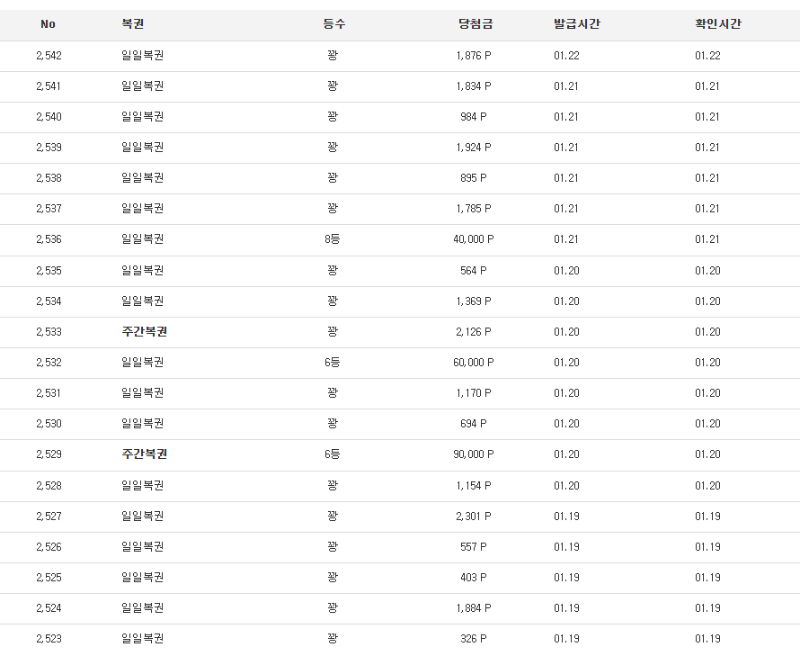Click the 당첨금 column header

point(476,24)
